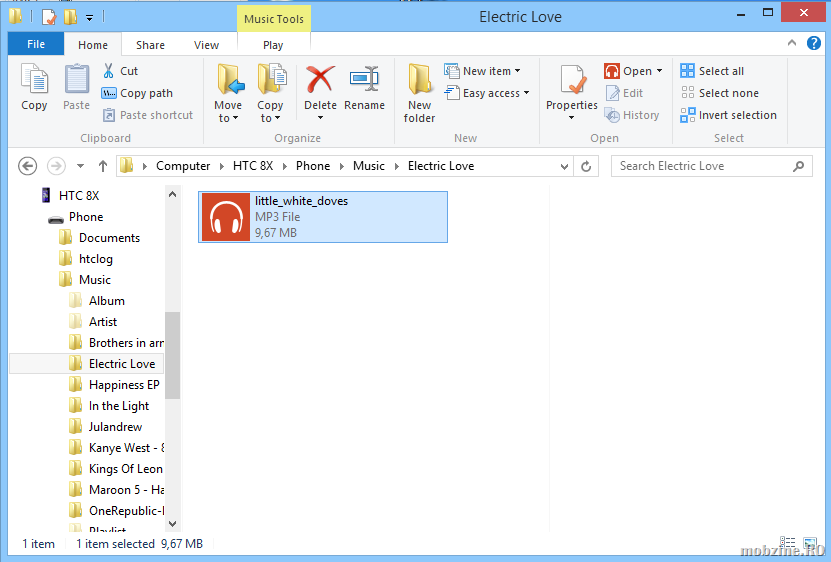Click Paste shortcut in the ribbon
The width and height of the screenshot is (831, 562).
tap(148, 115)
